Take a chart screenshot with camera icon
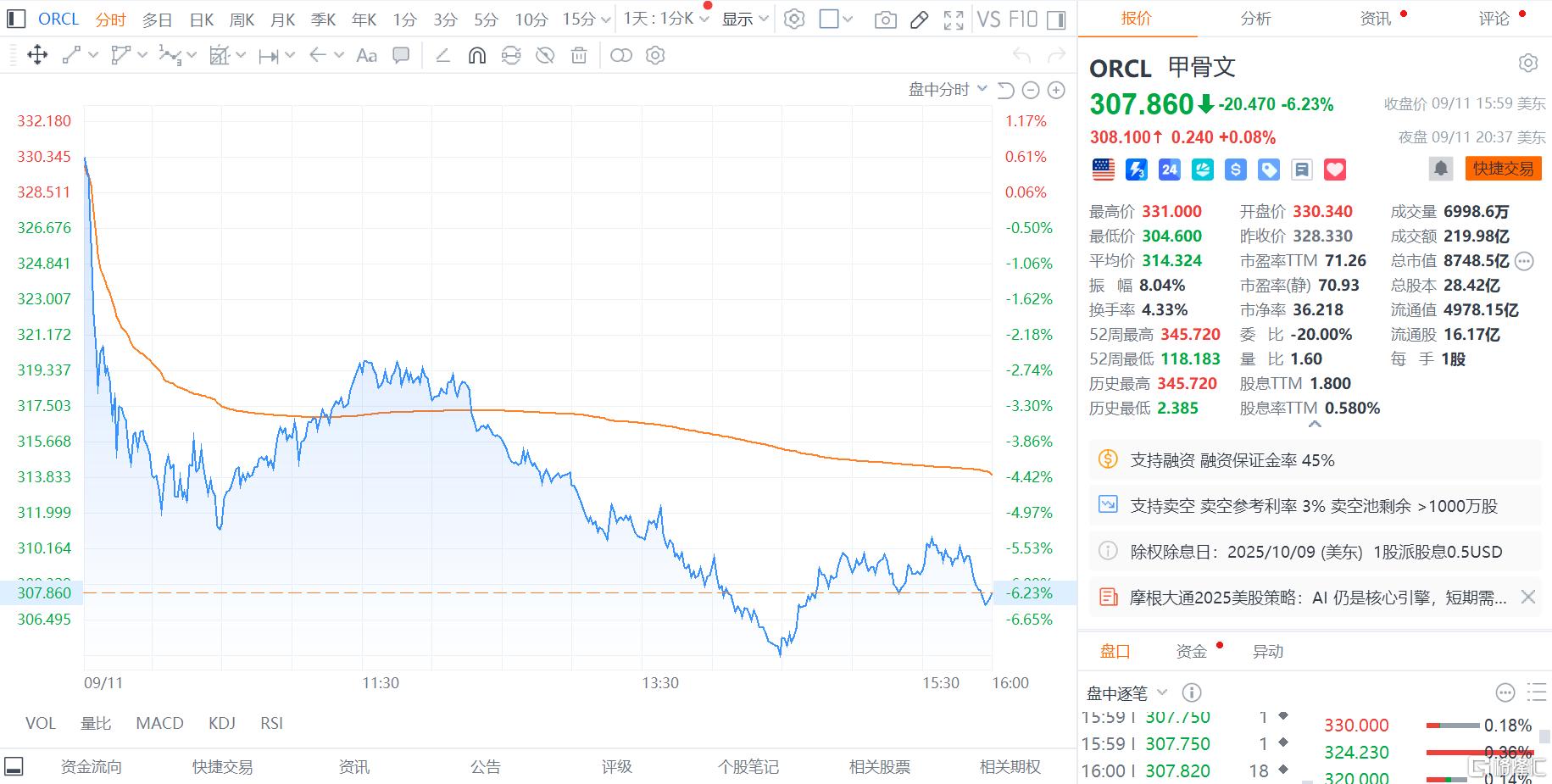The image size is (1552, 784). [x=885, y=19]
